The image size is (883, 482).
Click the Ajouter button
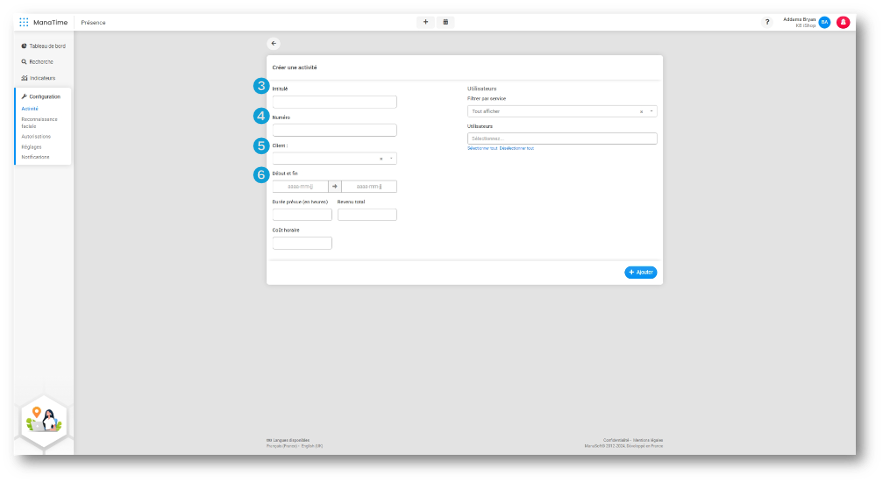[641, 273]
